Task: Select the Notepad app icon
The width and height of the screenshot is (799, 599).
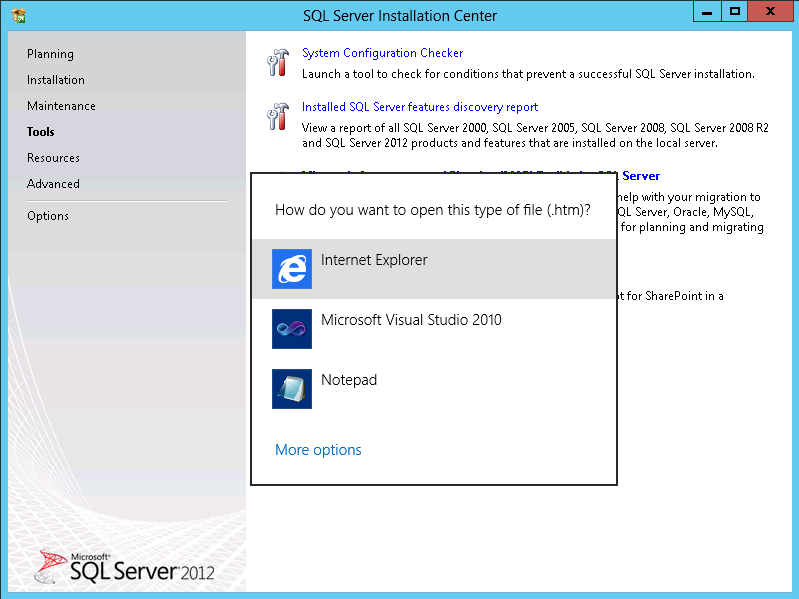Action: click(x=291, y=389)
